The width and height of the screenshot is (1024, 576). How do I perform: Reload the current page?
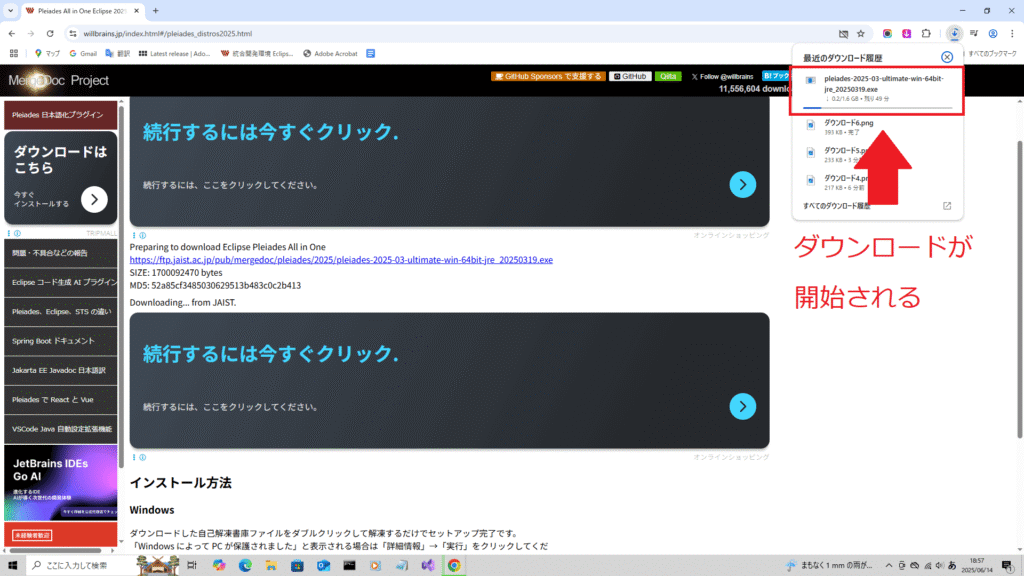pyautogui.click(x=50, y=33)
